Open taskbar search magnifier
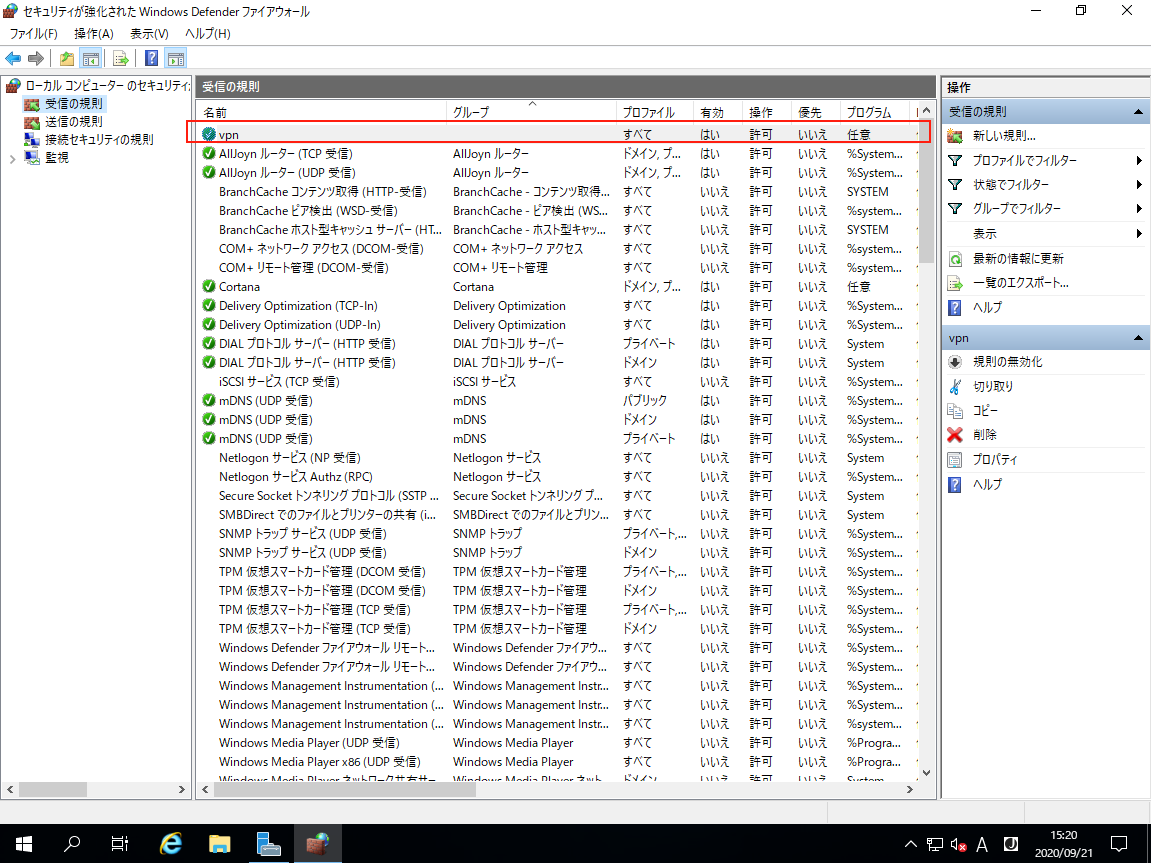Viewport: 1151px width, 863px height. pos(72,843)
